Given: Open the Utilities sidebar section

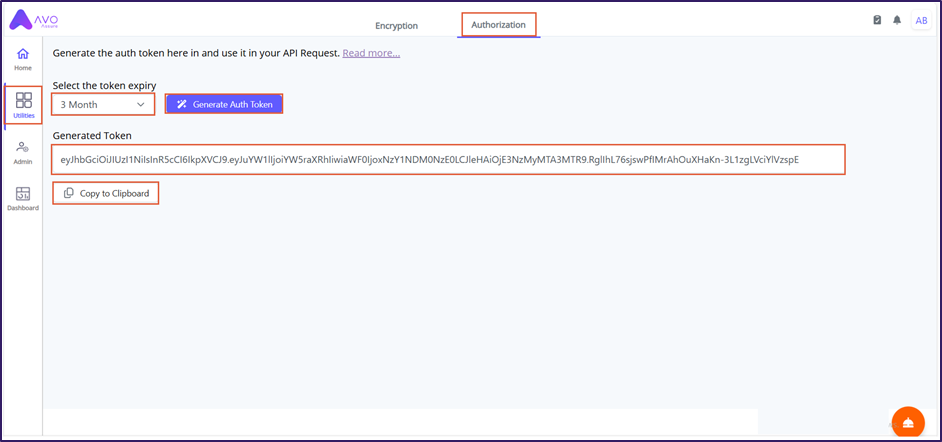Looking at the screenshot, I should coord(24,105).
